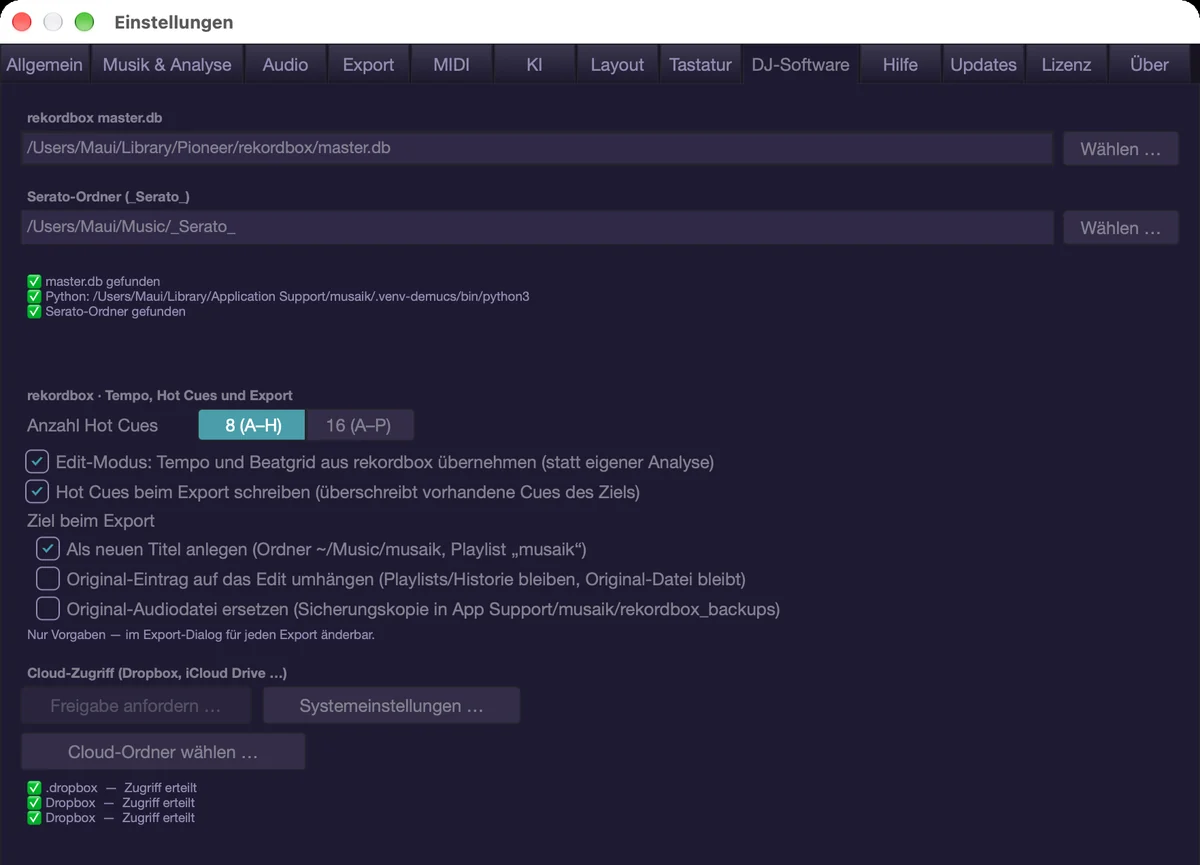Viewport: 1200px width, 865px height.
Task: Show the Über tab
Action: pyautogui.click(x=1149, y=64)
